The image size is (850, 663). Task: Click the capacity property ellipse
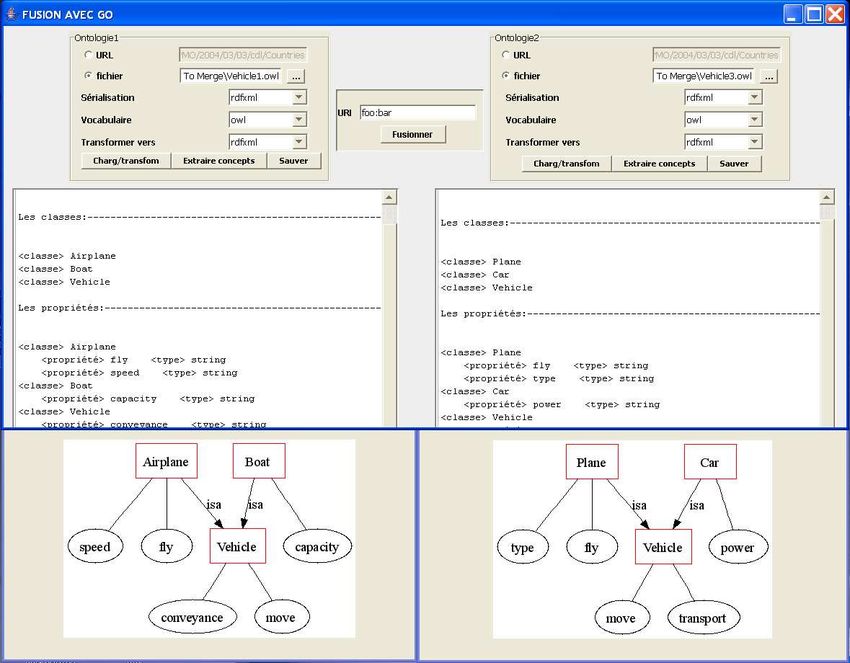[317, 547]
